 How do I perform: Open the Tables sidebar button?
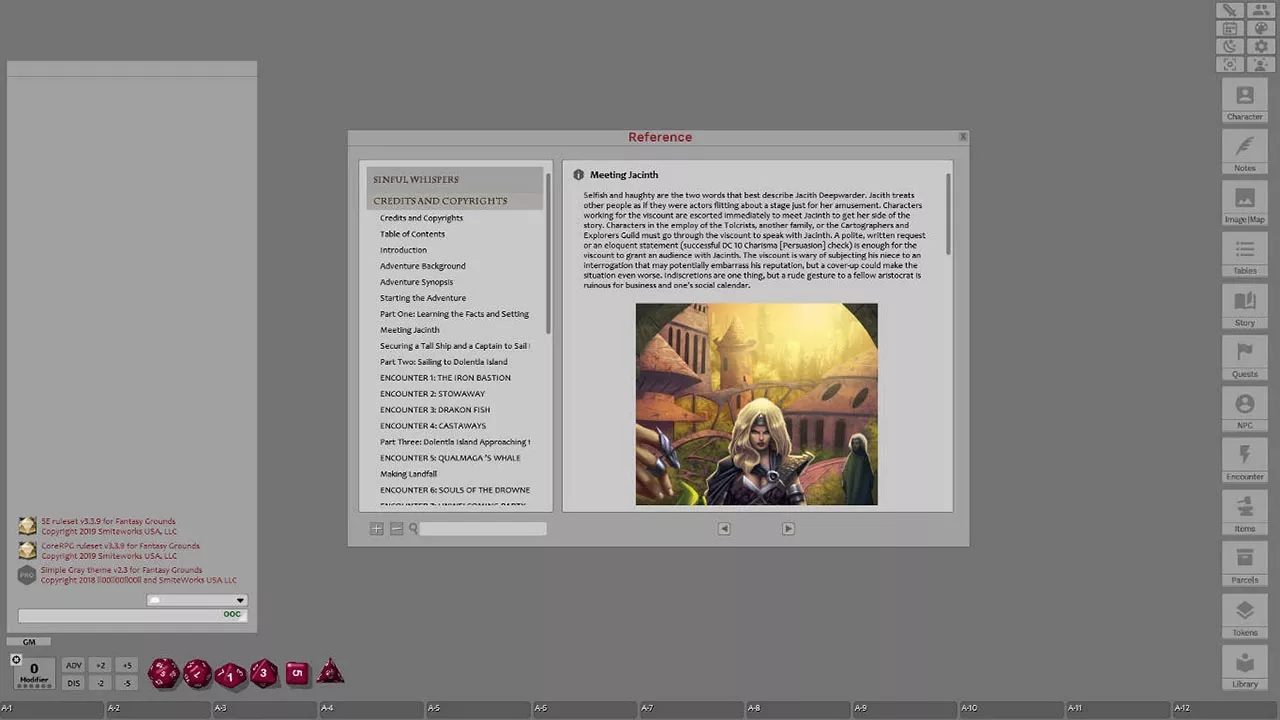pyautogui.click(x=1245, y=255)
